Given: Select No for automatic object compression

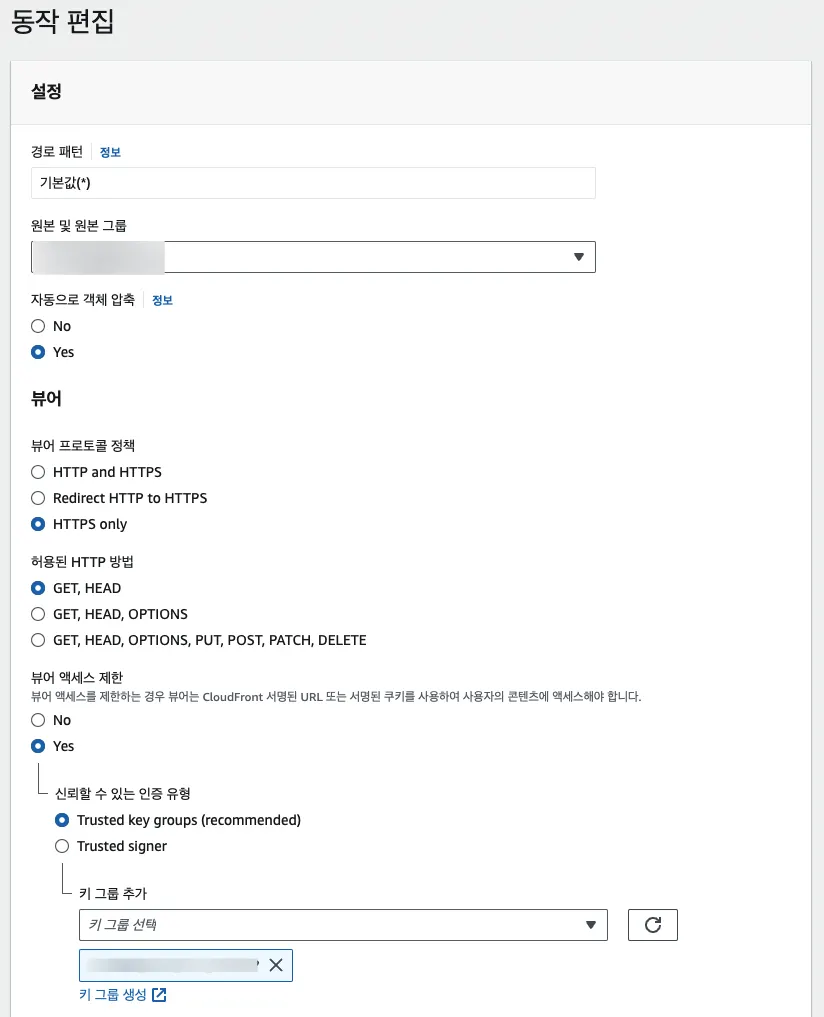Looking at the screenshot, I should 38,326.
